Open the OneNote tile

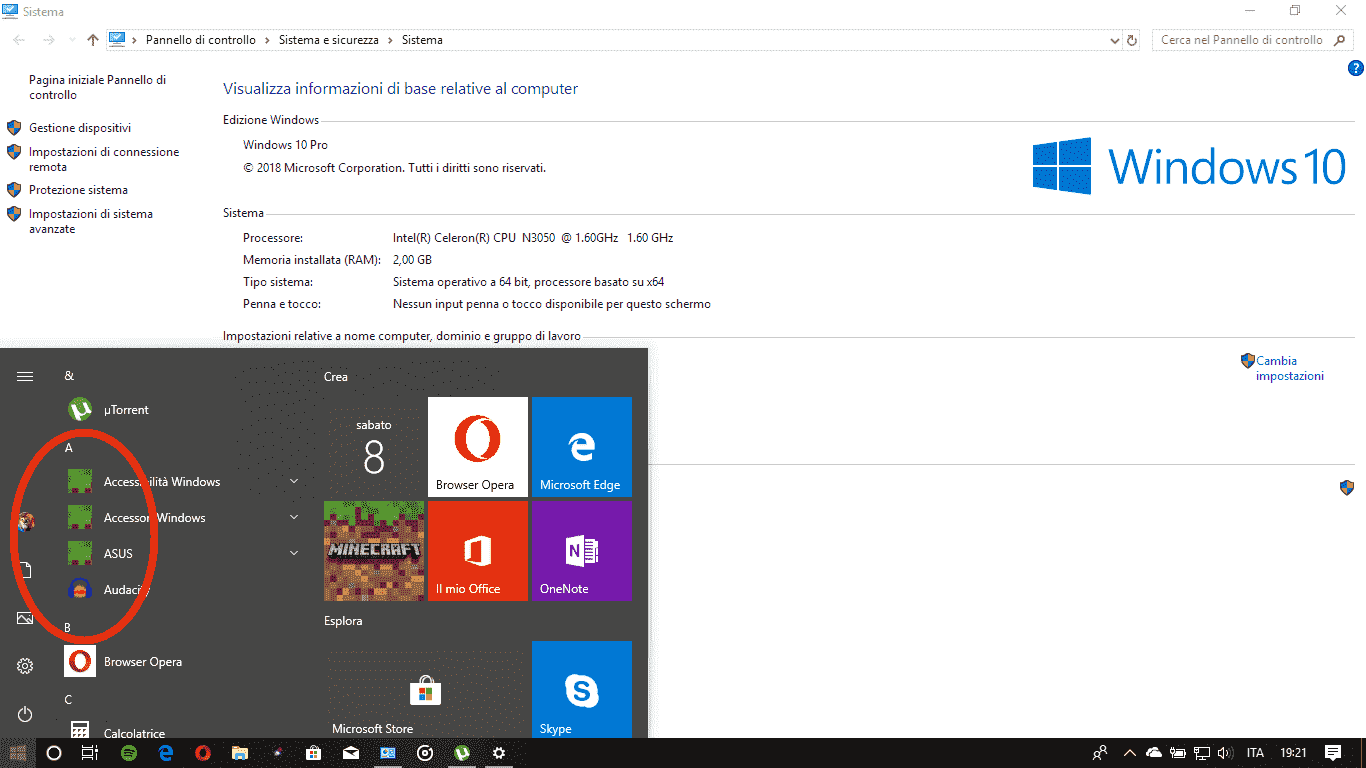[581, 551]
